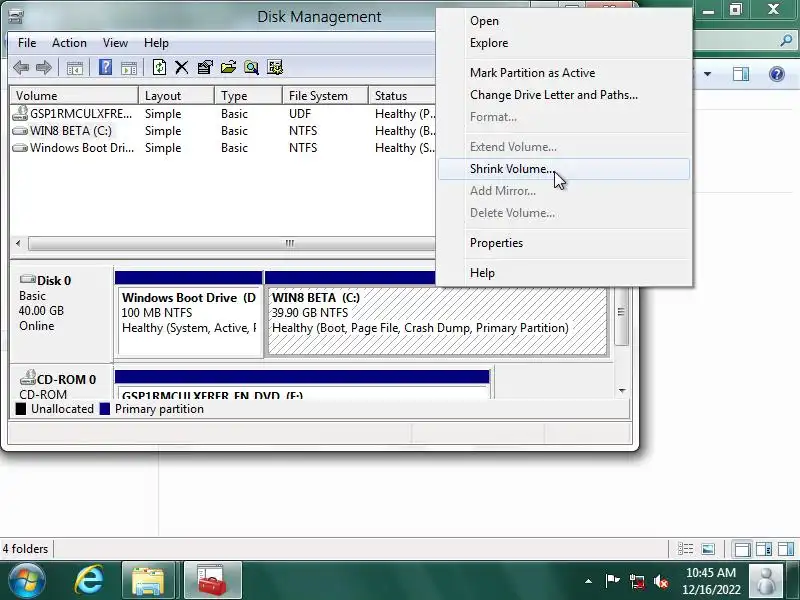The width and height of the screenshot is (800, 600).
Task: Click the down arrow of the disk pane scrollbar
Action: 622,390
